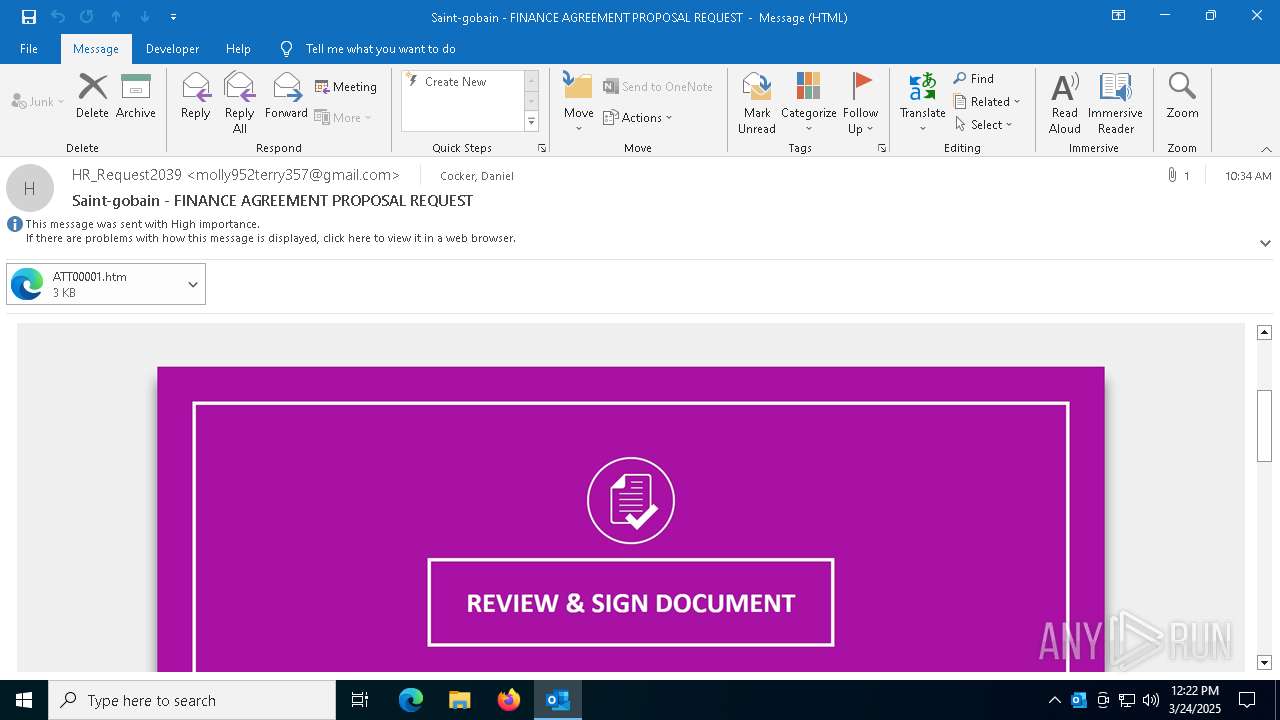Open the volume control in system tray
Viewport: 1280px width, 720px height.
click(x=1151, y=700)
